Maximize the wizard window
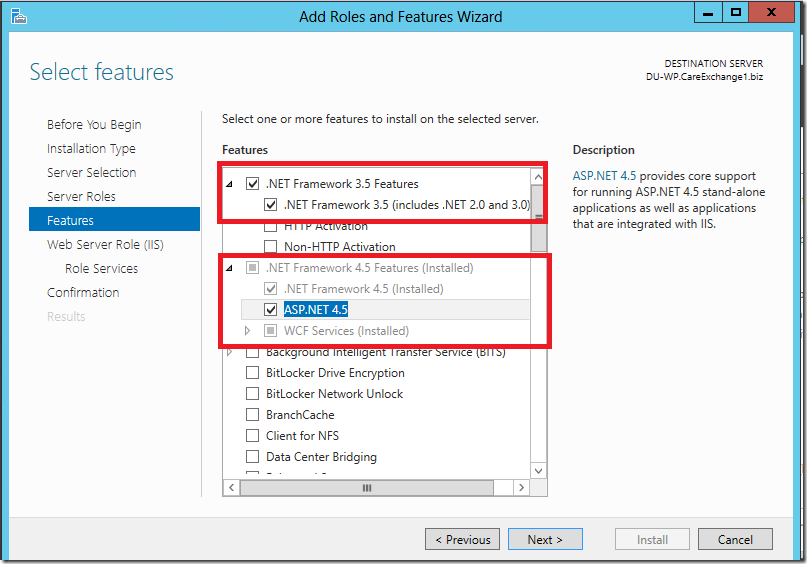807x564 pixels. 735,12
